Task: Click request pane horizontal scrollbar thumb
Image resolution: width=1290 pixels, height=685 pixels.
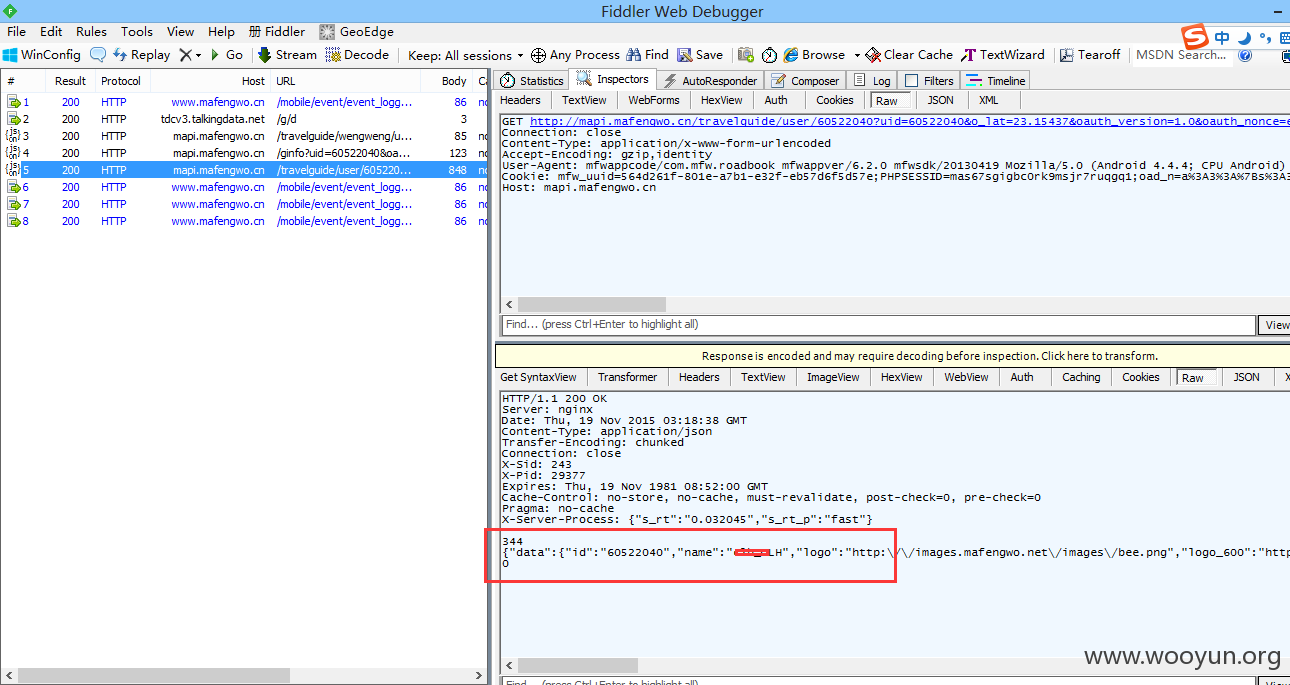Action: coord(591,304)
